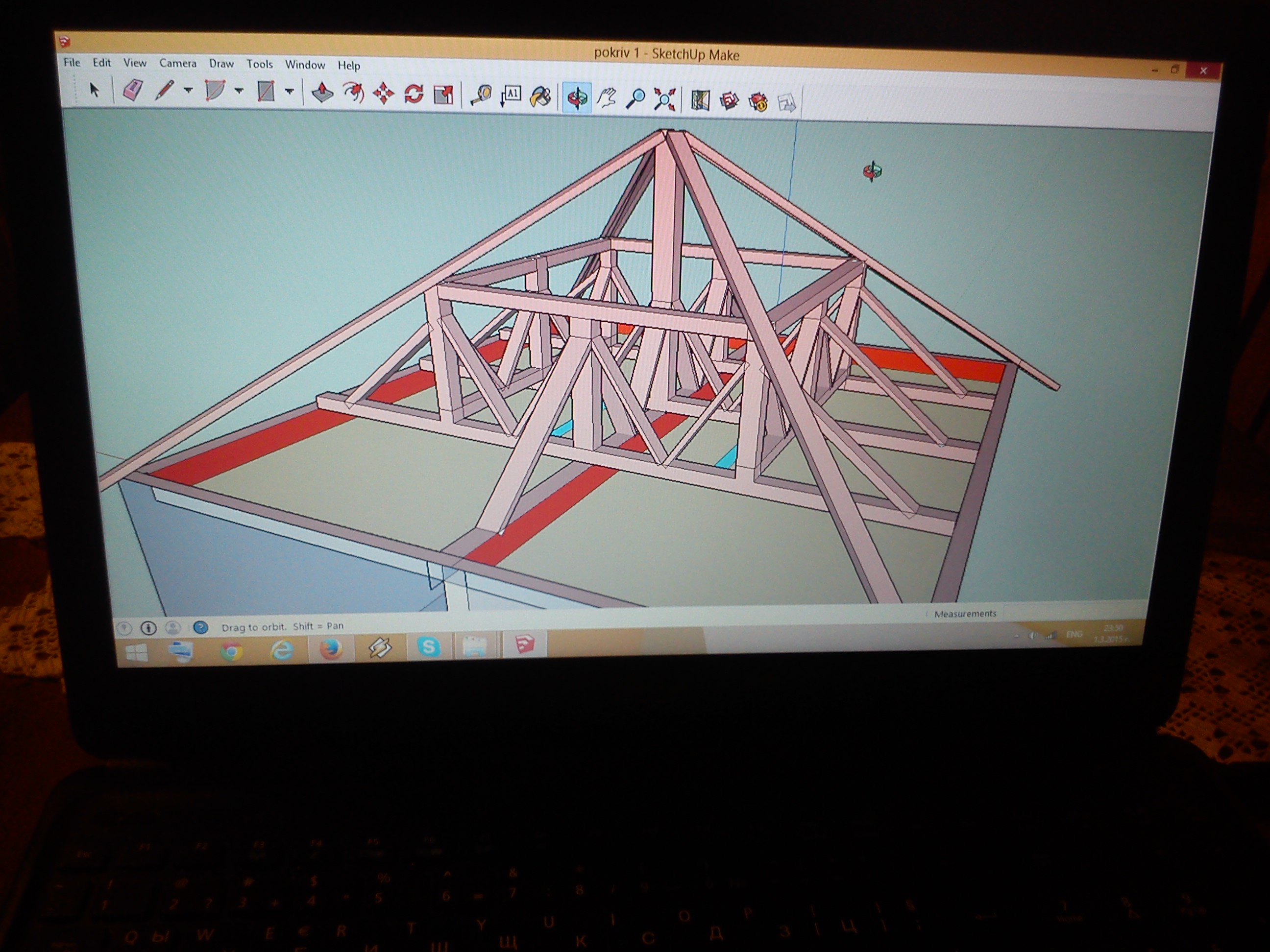
Task: Choose the Move tool
Action: tap(383, 94)
